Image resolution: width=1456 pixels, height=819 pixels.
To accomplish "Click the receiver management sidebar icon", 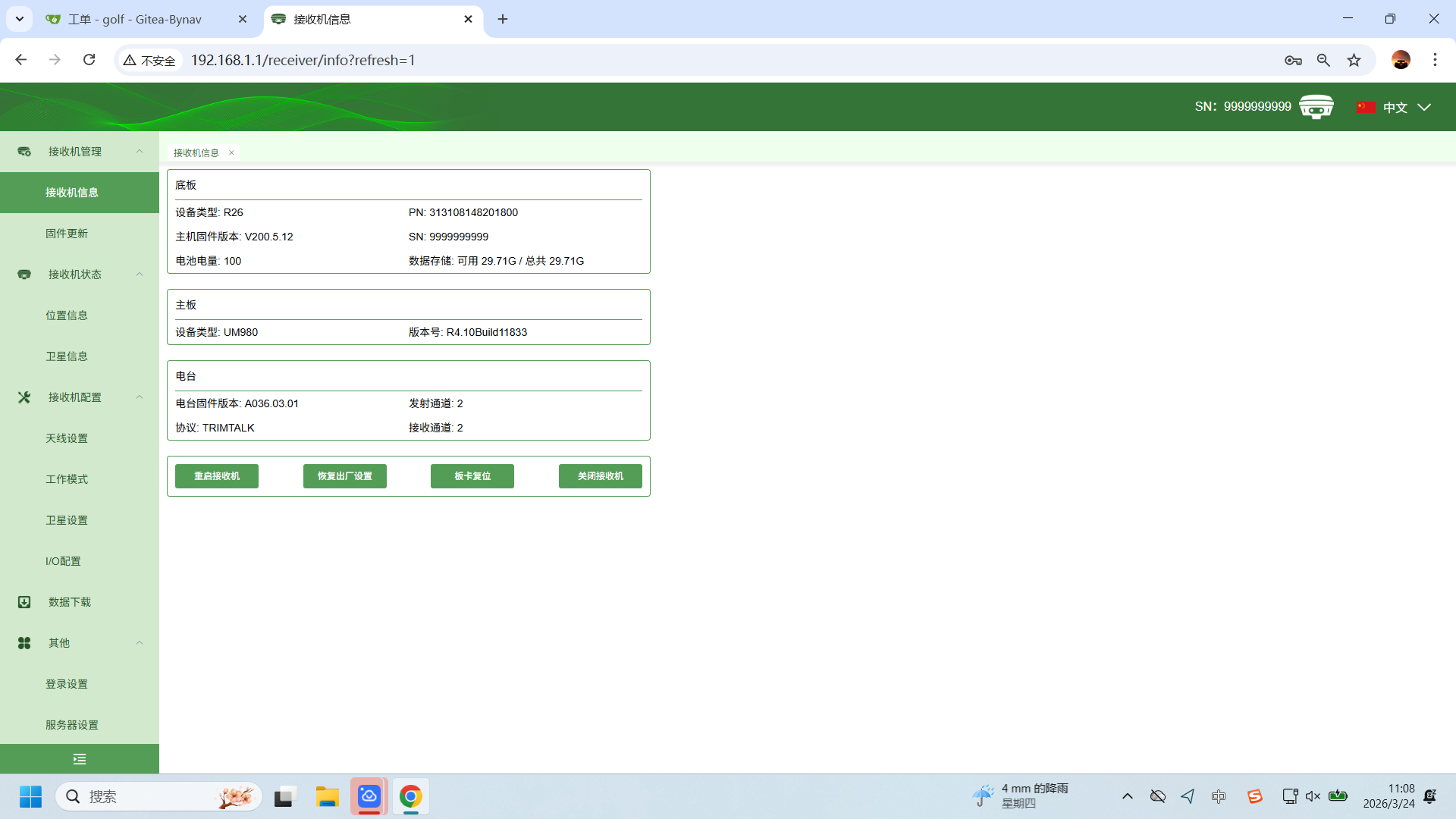I will (24, 152).
